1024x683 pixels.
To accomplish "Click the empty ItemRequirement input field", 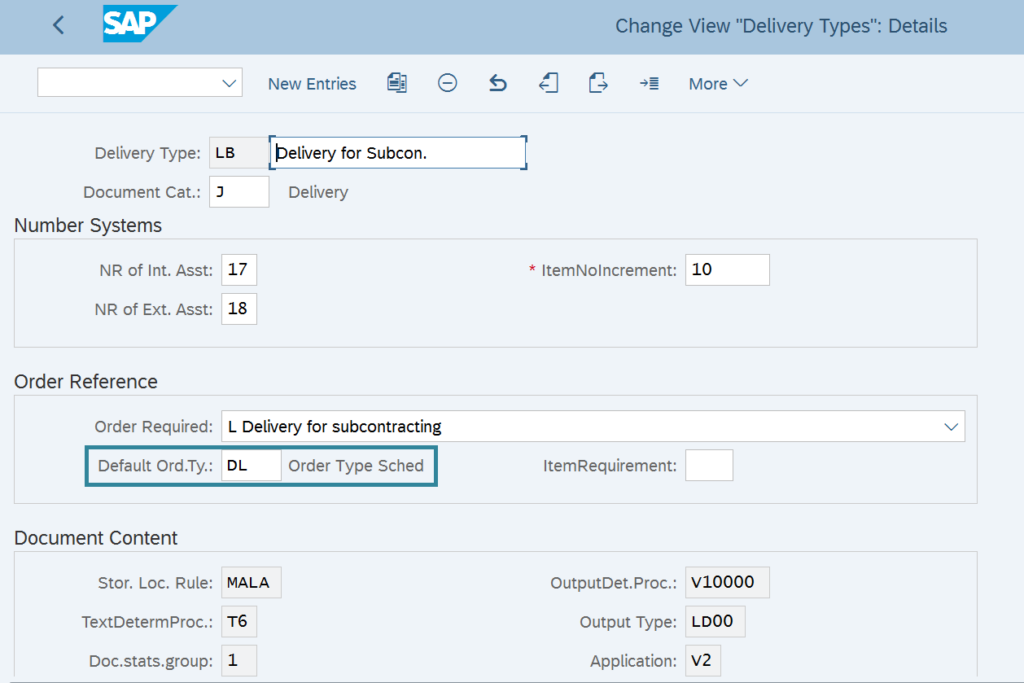I will [x=709, y=464].
